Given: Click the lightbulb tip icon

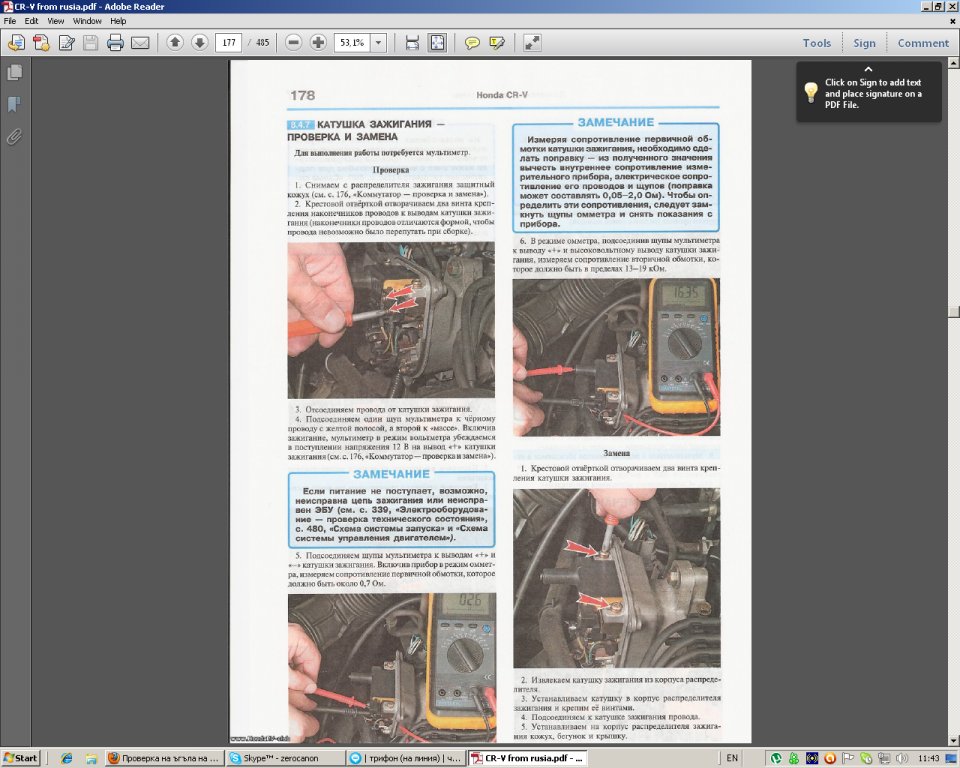Looking at the screenshot, I should (811, 92).
